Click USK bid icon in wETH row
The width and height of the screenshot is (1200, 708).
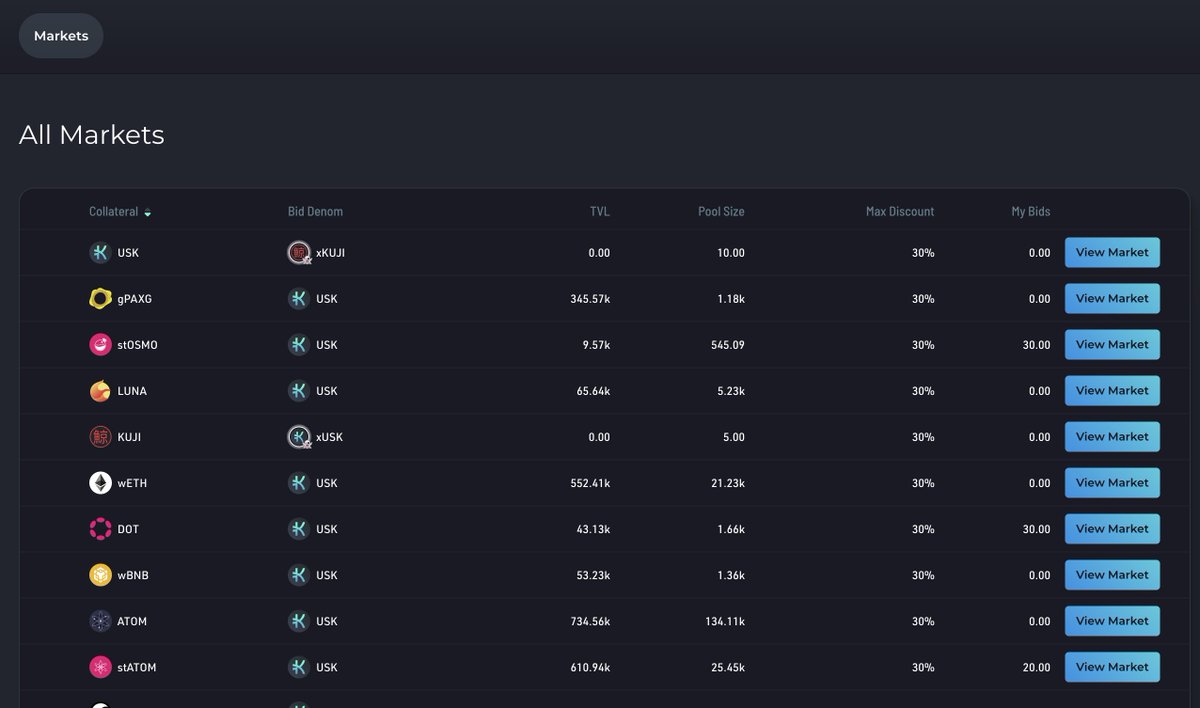tap(299, 483)
